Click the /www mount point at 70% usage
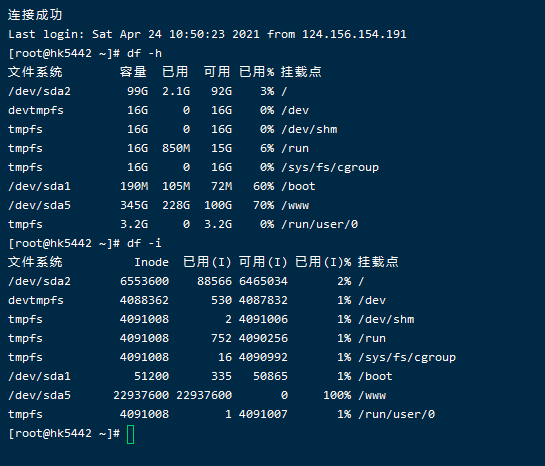Screen dimensions: 545x466 [x=295, y=205]
